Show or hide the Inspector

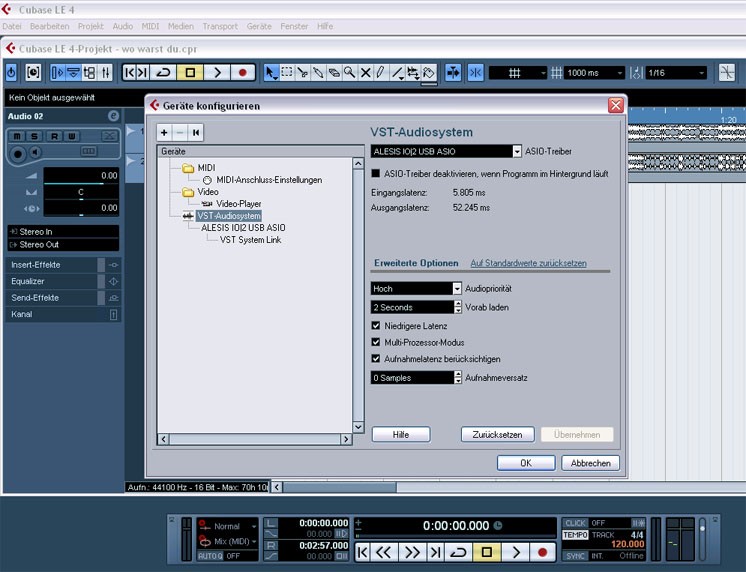(58, 73)
